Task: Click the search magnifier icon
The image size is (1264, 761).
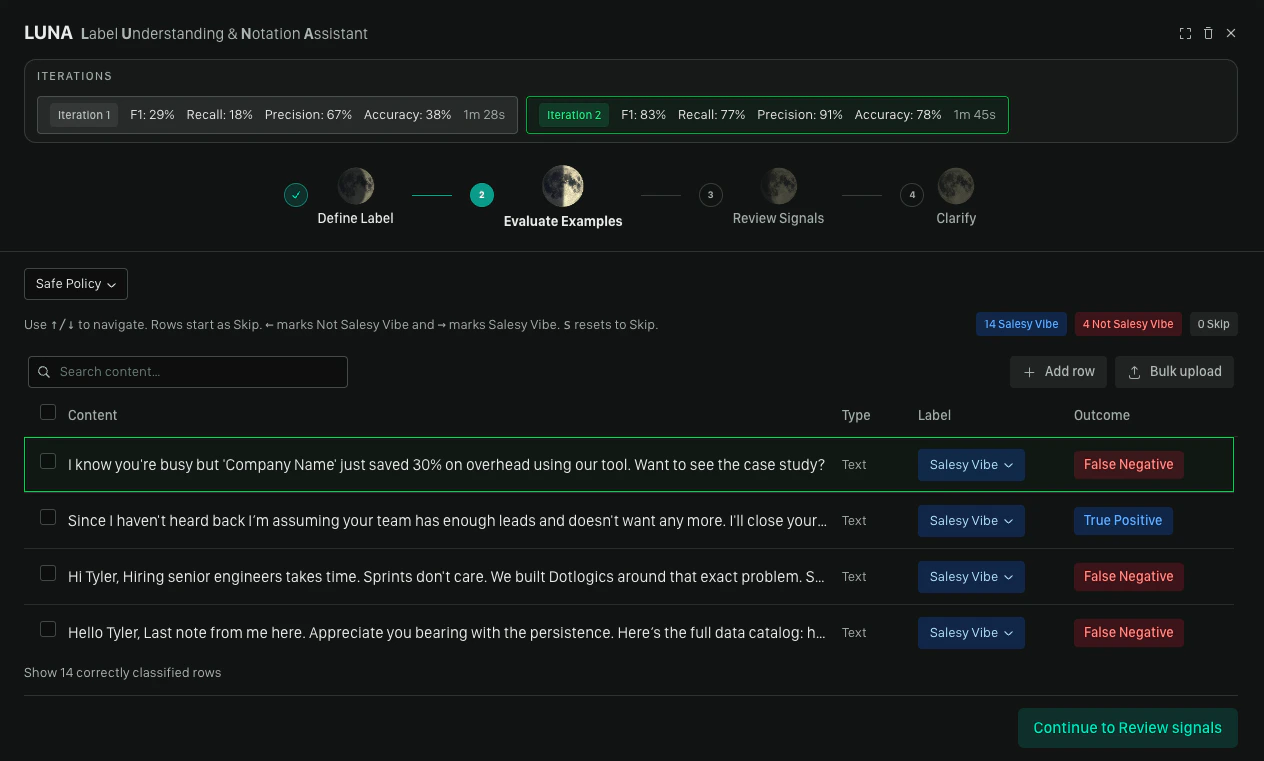Action: point(44,372)
